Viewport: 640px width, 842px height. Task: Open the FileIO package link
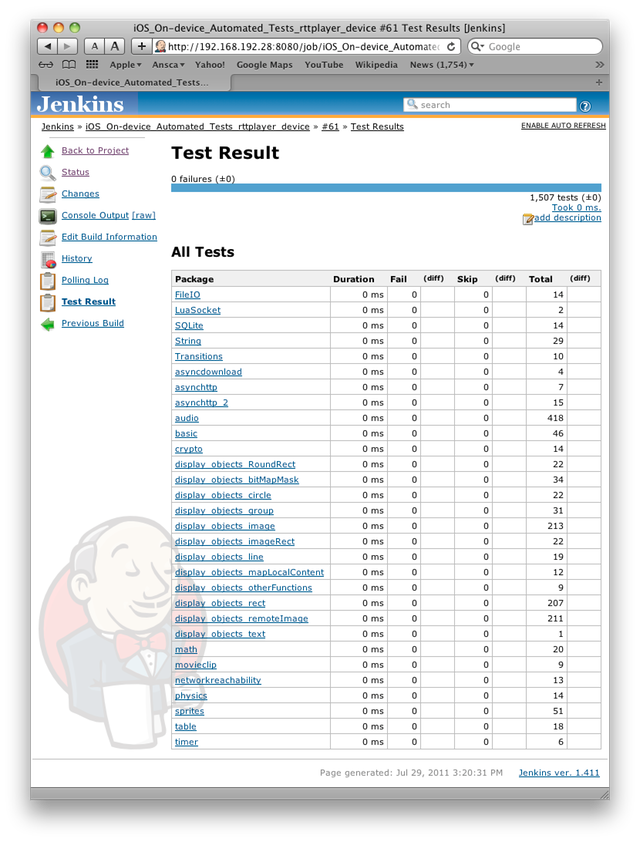pos(187,295)
